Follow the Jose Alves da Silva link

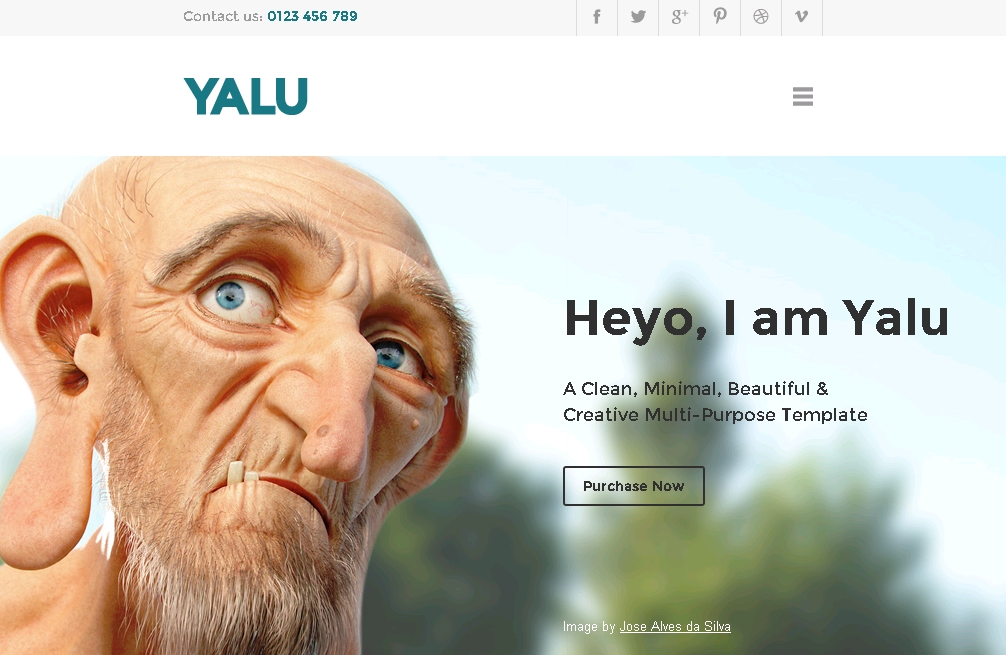(675, 626)
